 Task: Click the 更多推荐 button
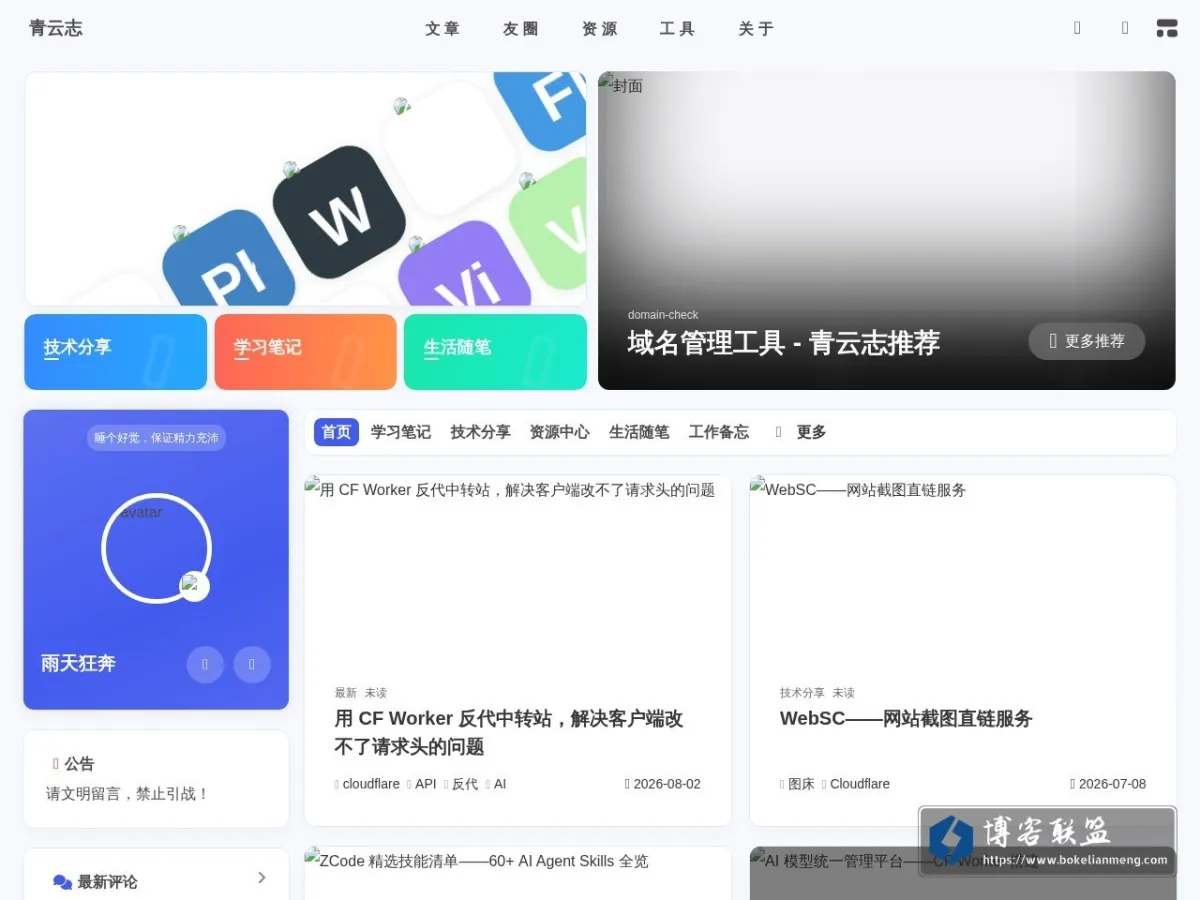(1086, 341)
